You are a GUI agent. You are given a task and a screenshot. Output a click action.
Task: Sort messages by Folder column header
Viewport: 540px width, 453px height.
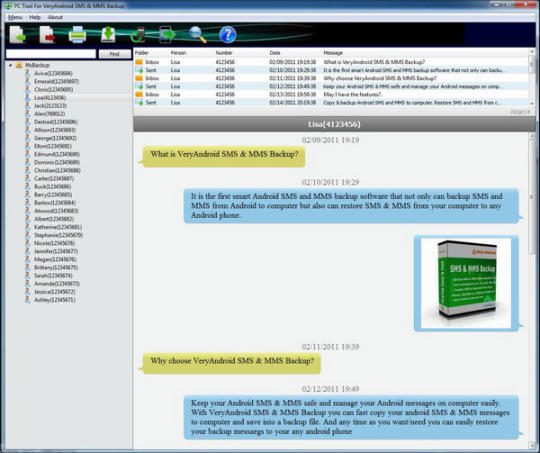pos(142,53)
